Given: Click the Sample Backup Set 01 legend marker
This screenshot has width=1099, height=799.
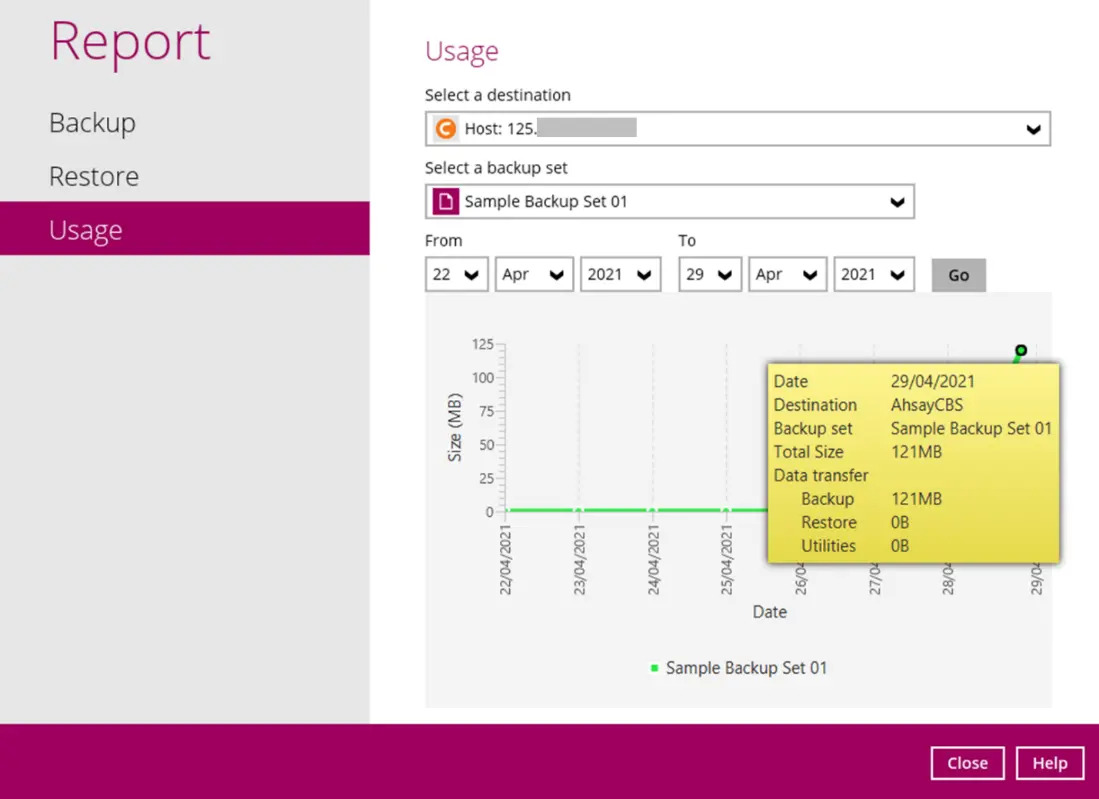Looking at the screenshot, I should [655, 667].
